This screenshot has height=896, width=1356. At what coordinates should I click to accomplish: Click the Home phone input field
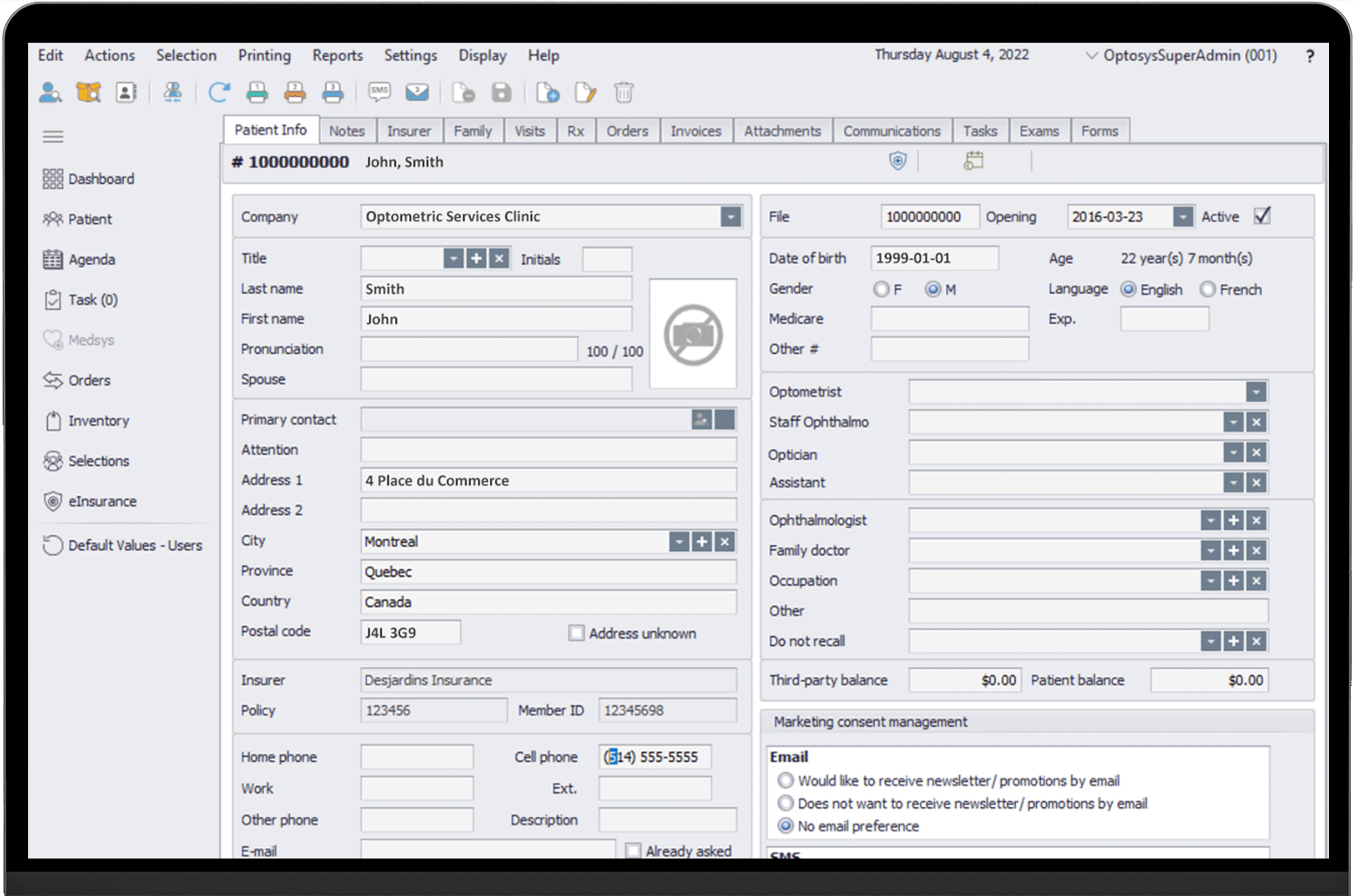[417, 757]
